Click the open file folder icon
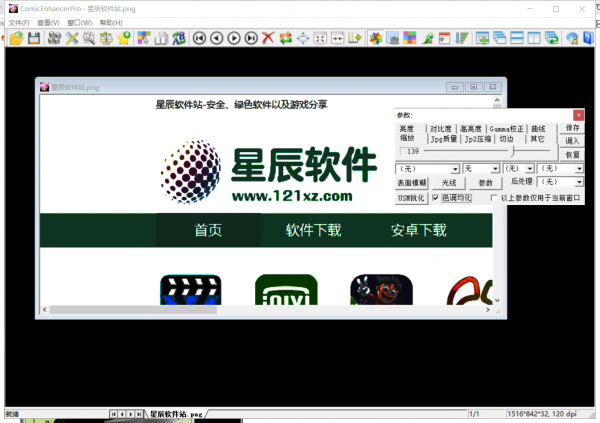This screenshot has width=600, height=423. coord(17,39)
